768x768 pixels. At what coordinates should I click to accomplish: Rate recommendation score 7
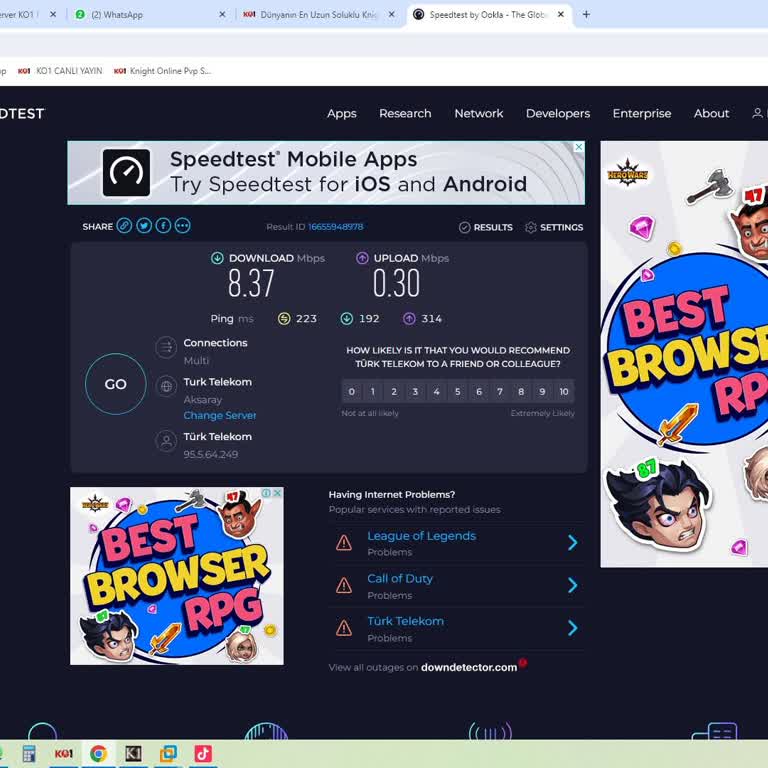500,391
